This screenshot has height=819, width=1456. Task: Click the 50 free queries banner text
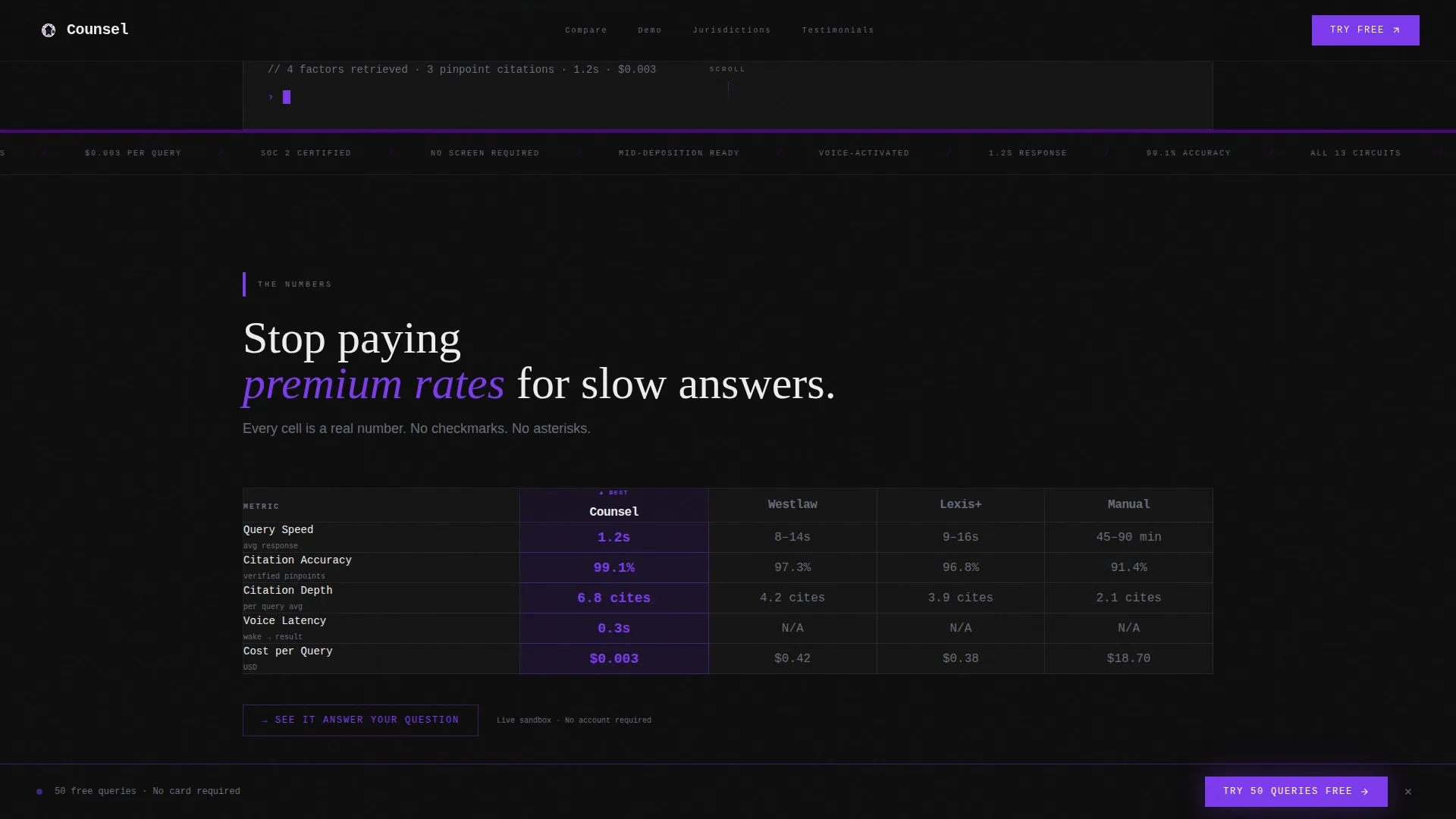(x=147, y=792)
